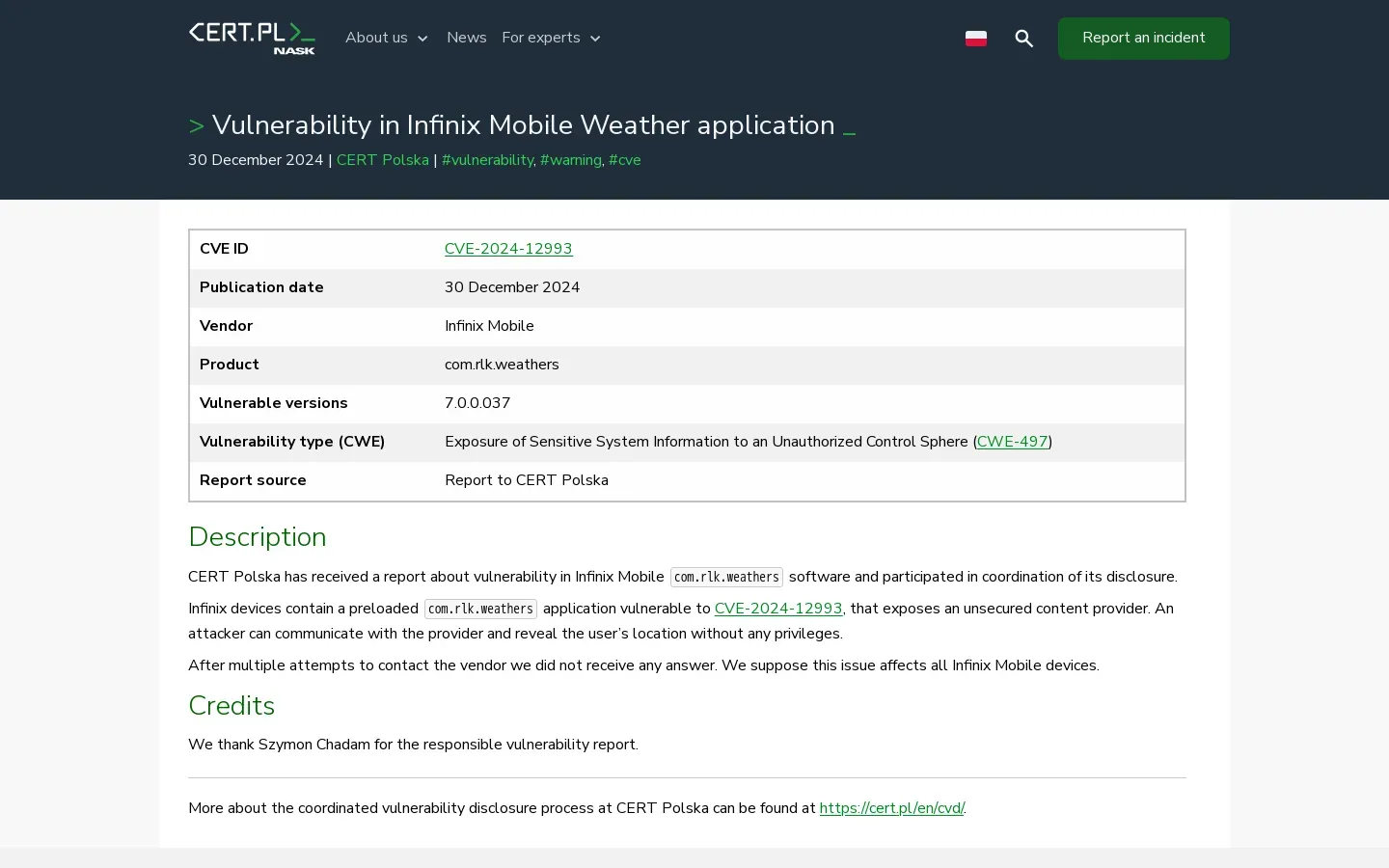Open the #vulnerability tag
Image resolution: width=1389 pixels, height=868 pixels.
[487, 160]
